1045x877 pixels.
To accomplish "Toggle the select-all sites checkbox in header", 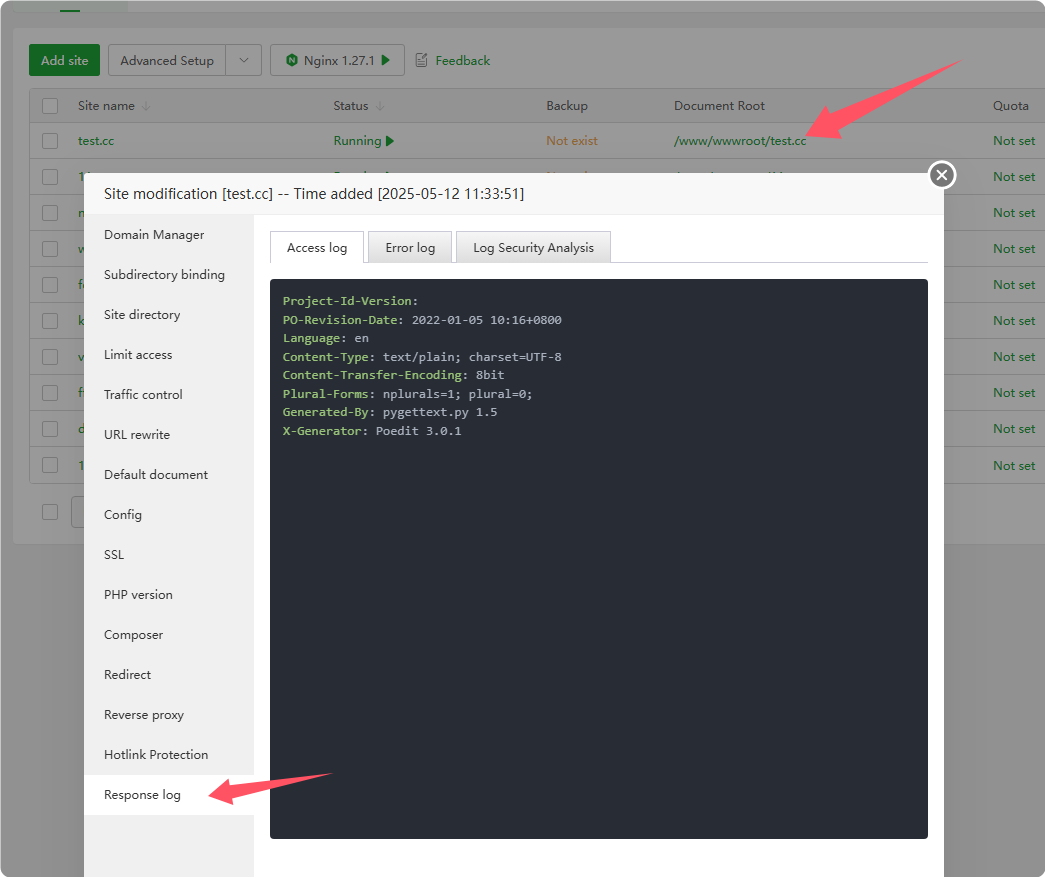I will (50, 106).
